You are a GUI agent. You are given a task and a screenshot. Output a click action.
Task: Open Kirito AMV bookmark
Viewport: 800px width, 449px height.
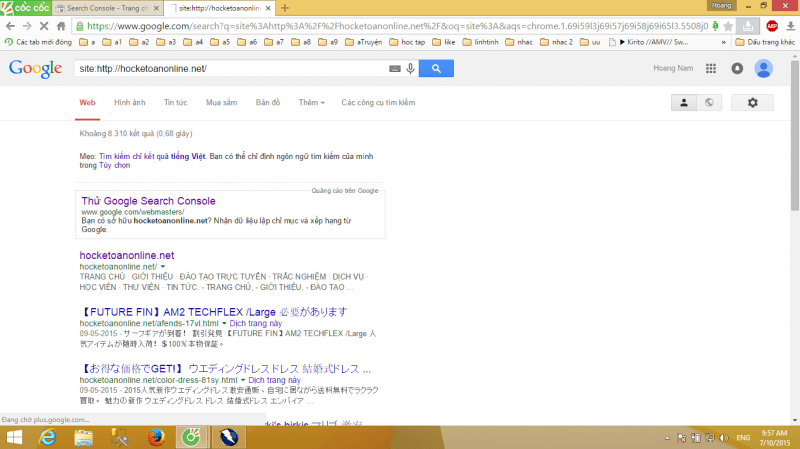(649, 42)
